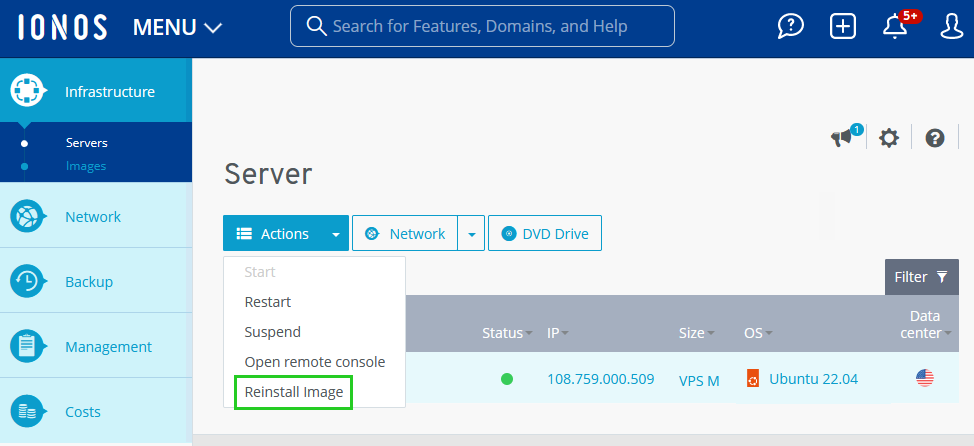Collapse the Actions dropdown button
This screenshot has height=446, width=974.
click(285, 233)
